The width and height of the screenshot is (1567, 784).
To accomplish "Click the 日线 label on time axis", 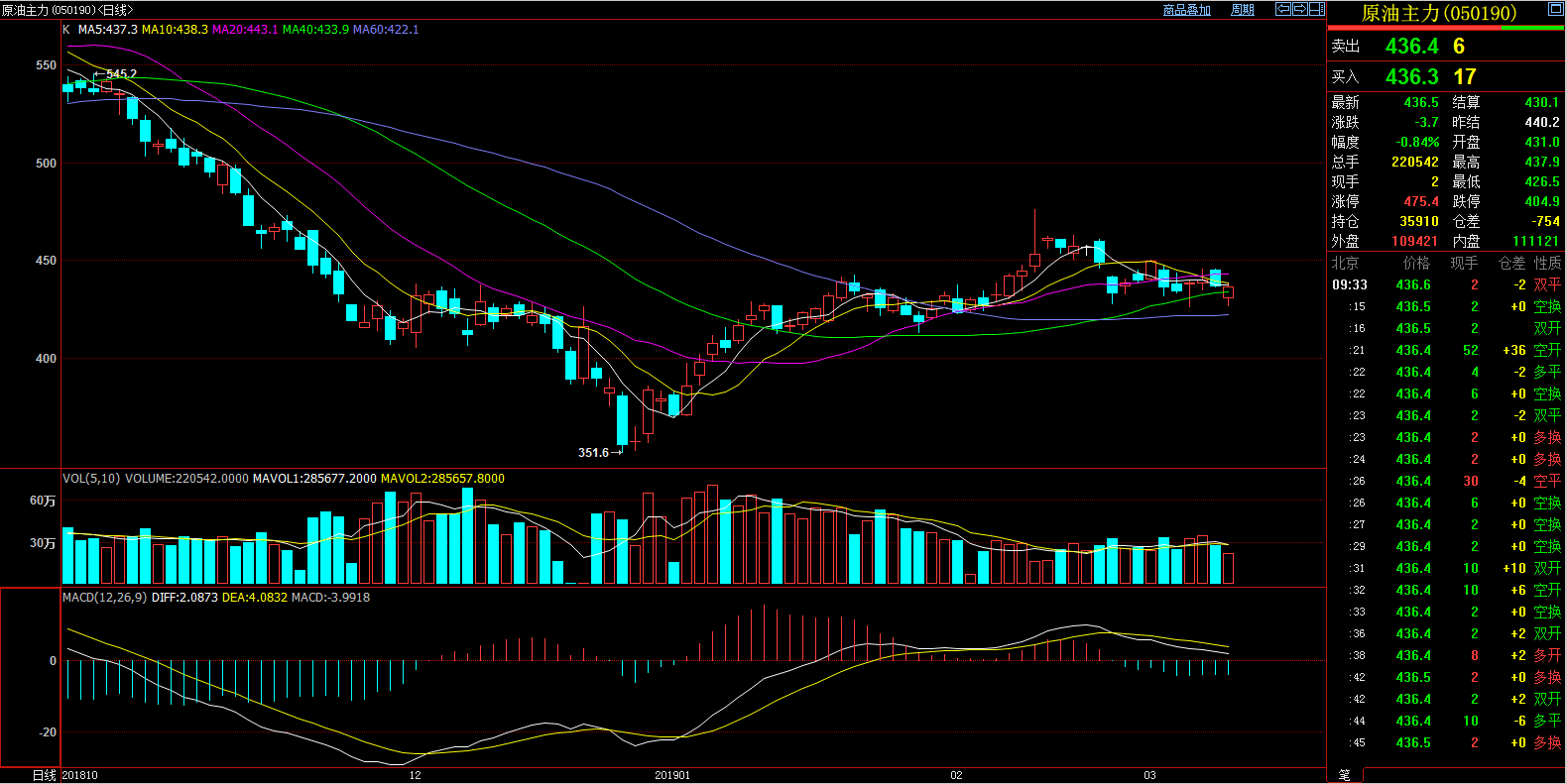I will [x=45, y=775].
